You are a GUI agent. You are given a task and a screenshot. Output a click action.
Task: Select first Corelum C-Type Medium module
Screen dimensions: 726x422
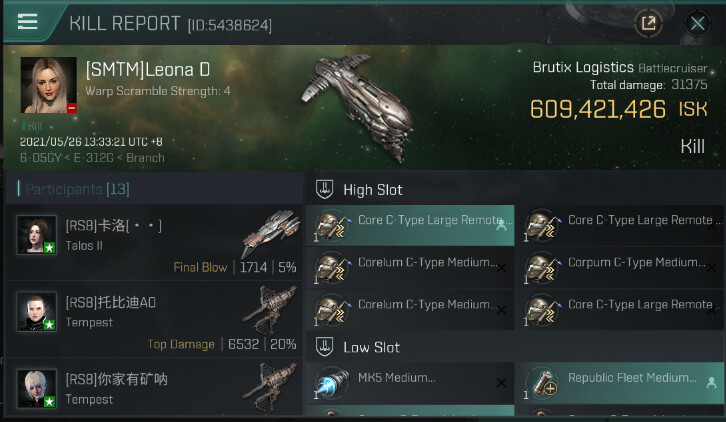[x=410, y=268]
